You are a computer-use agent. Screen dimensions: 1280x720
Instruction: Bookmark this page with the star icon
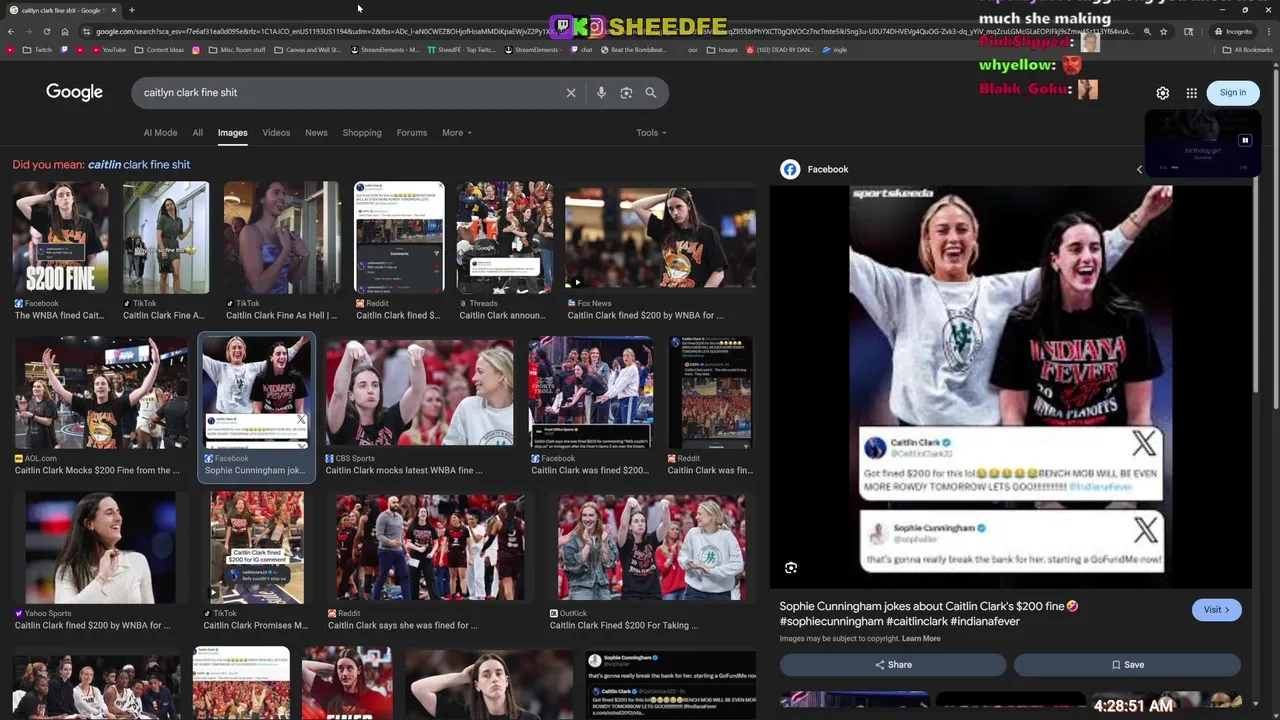point(1163,31)
